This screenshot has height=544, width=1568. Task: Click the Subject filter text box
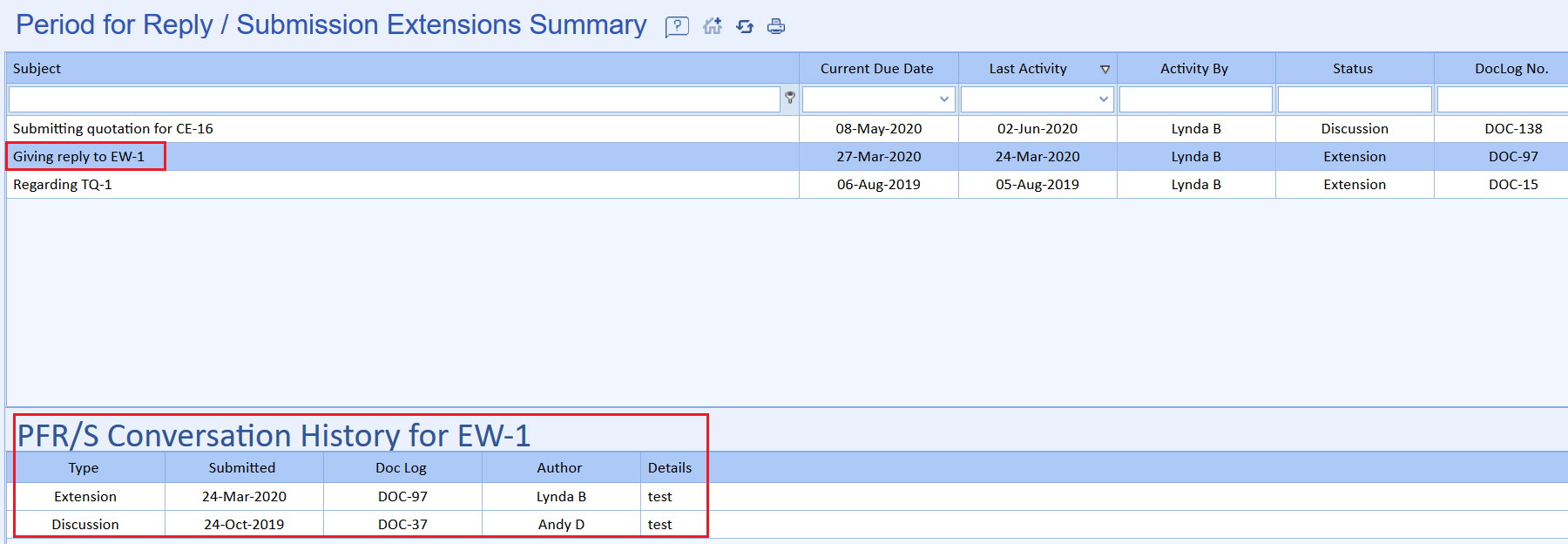pos(394,99)
